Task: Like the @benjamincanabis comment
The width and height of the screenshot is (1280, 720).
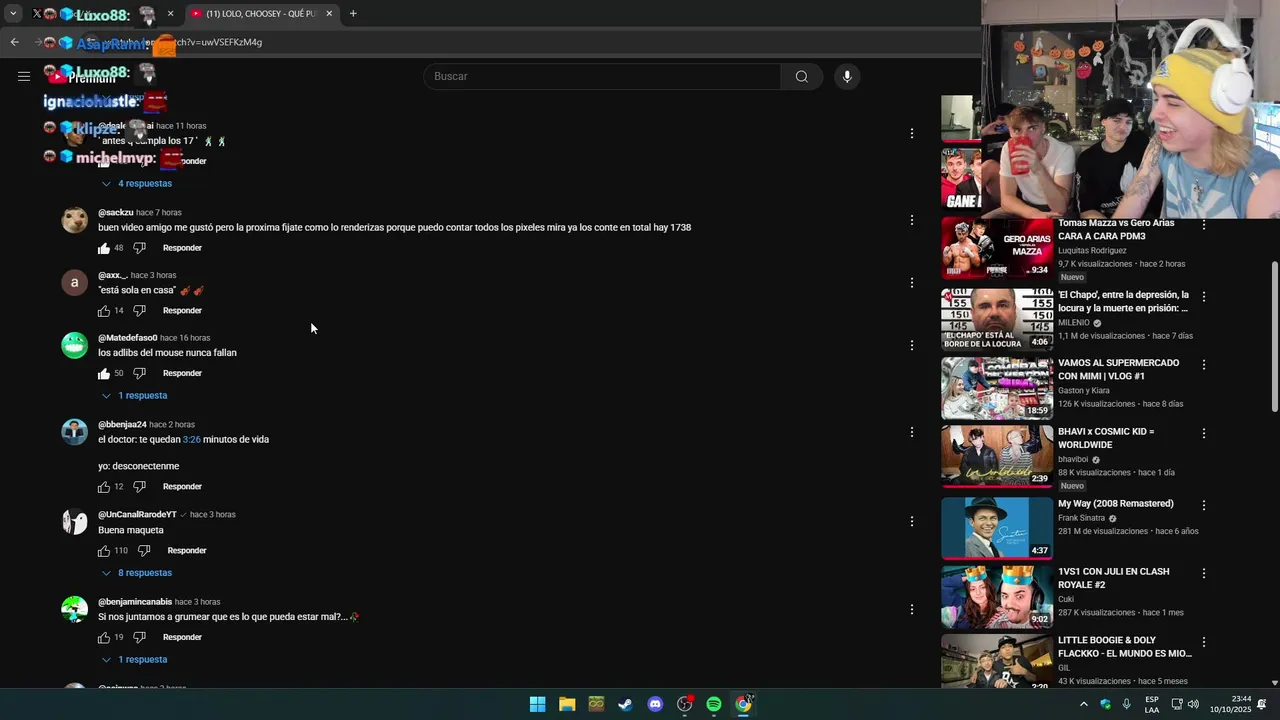Action: [x=104, y=638]
